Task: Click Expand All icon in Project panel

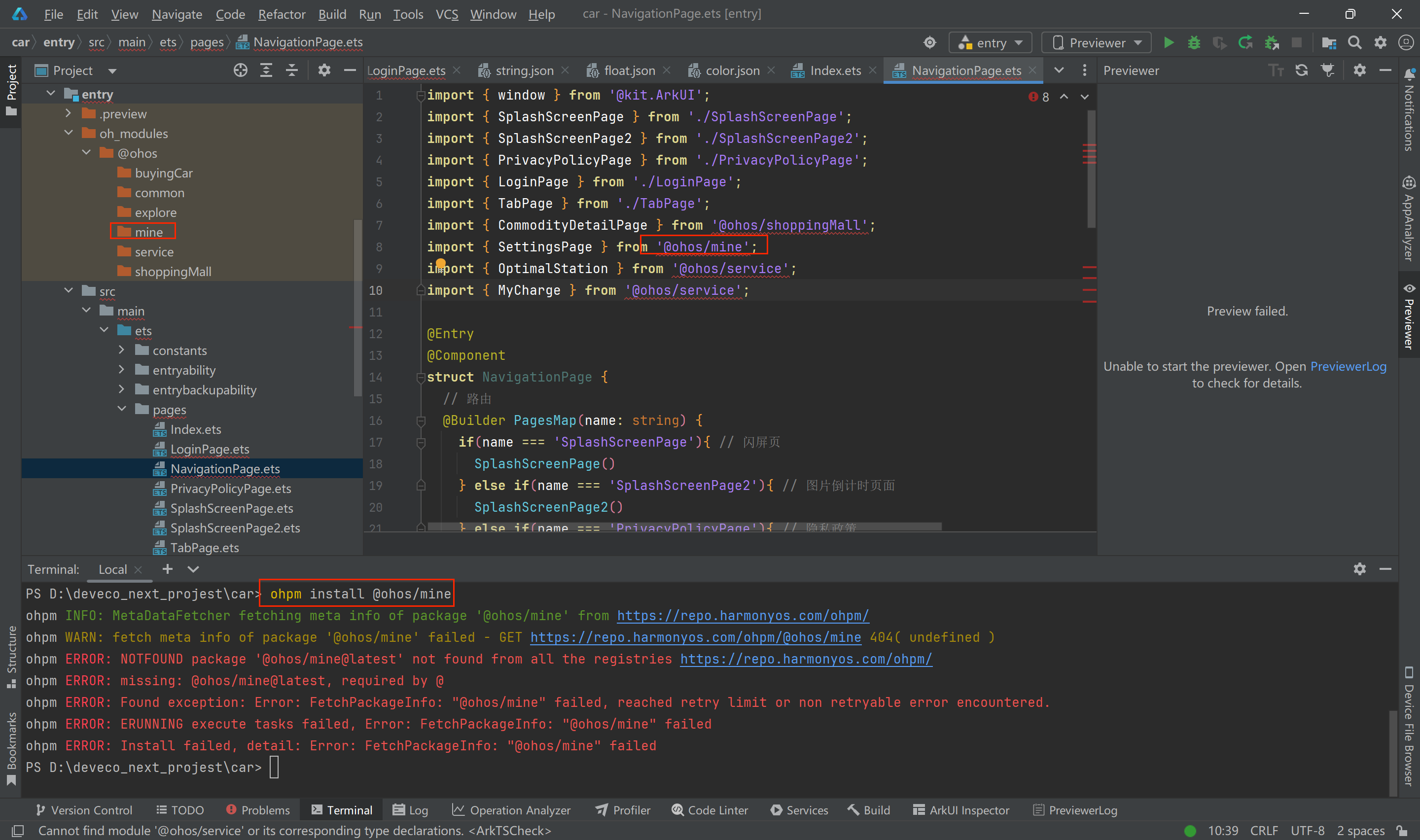Action: [266, 70]
